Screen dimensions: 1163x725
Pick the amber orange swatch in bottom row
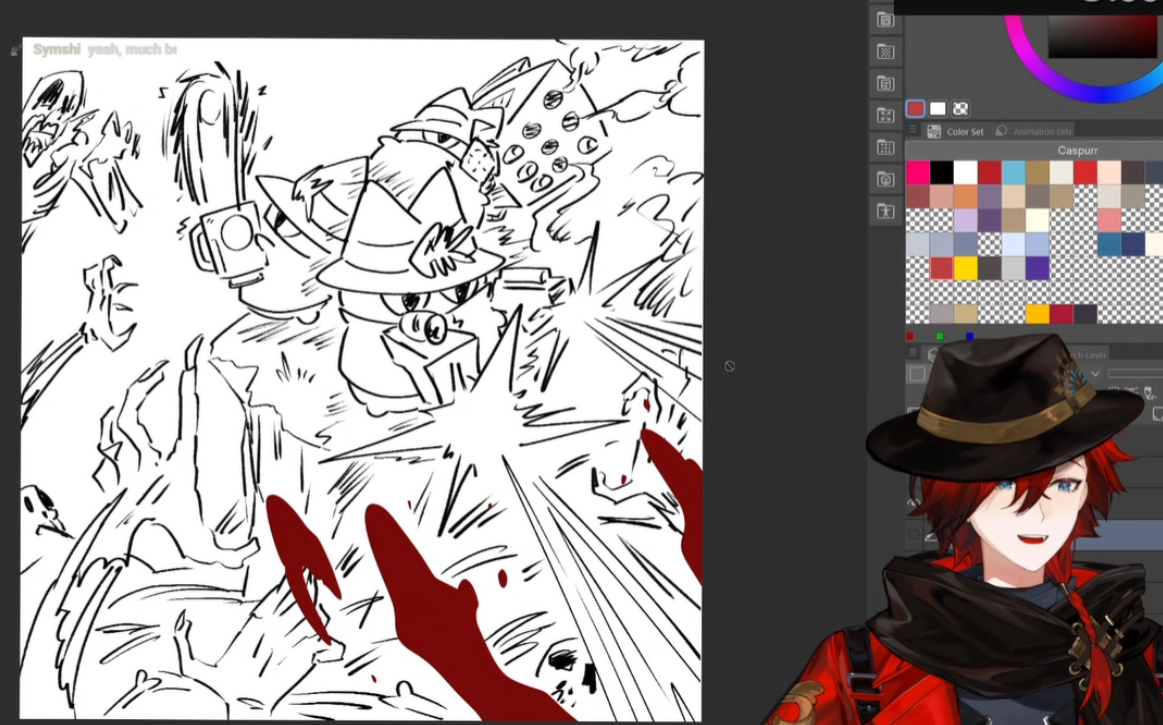(x=1037, y=315)
